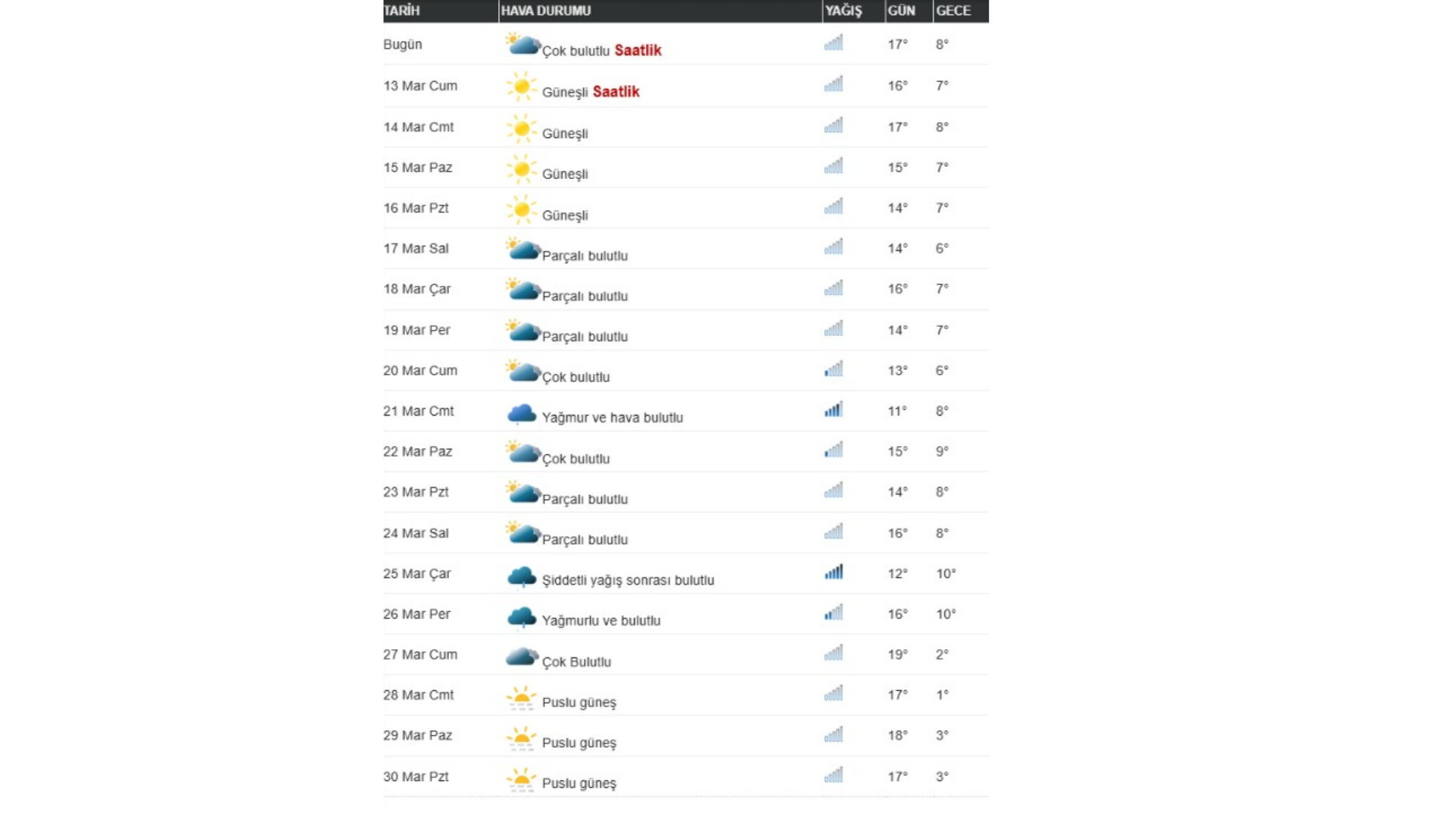Click overcast cloud icon for 27 Mar Cum

[x=521, y=657]
